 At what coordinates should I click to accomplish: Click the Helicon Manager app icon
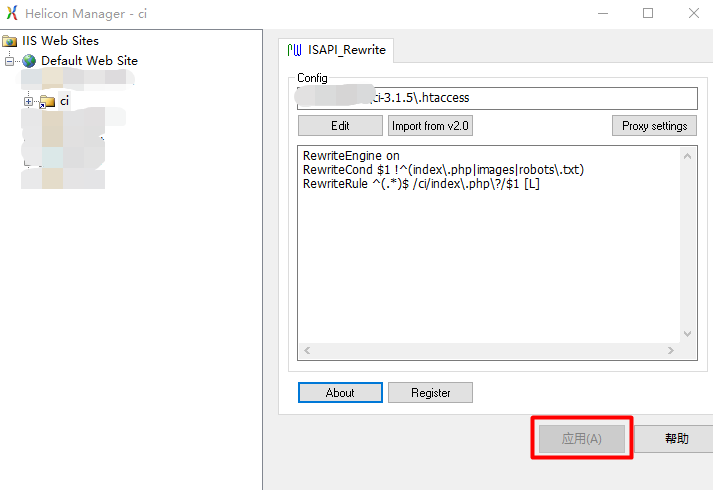[12, 13]
